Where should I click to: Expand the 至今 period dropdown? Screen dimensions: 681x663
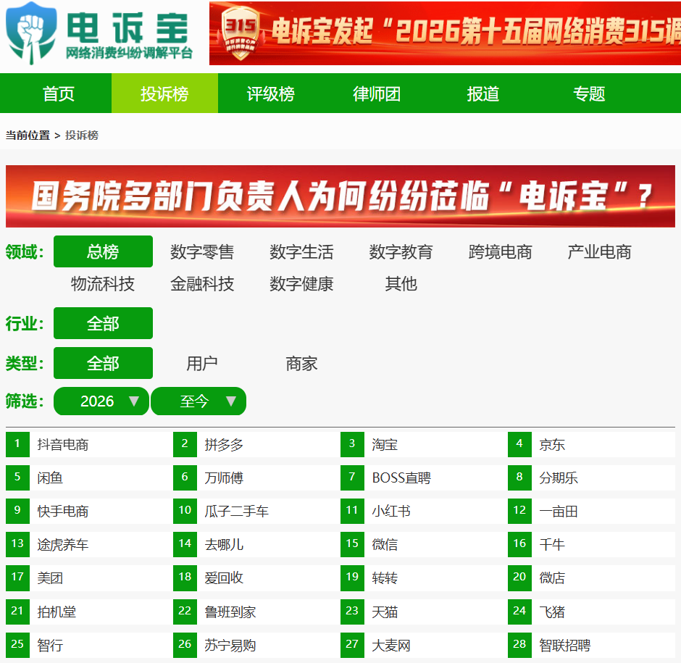tap(198, 401)
